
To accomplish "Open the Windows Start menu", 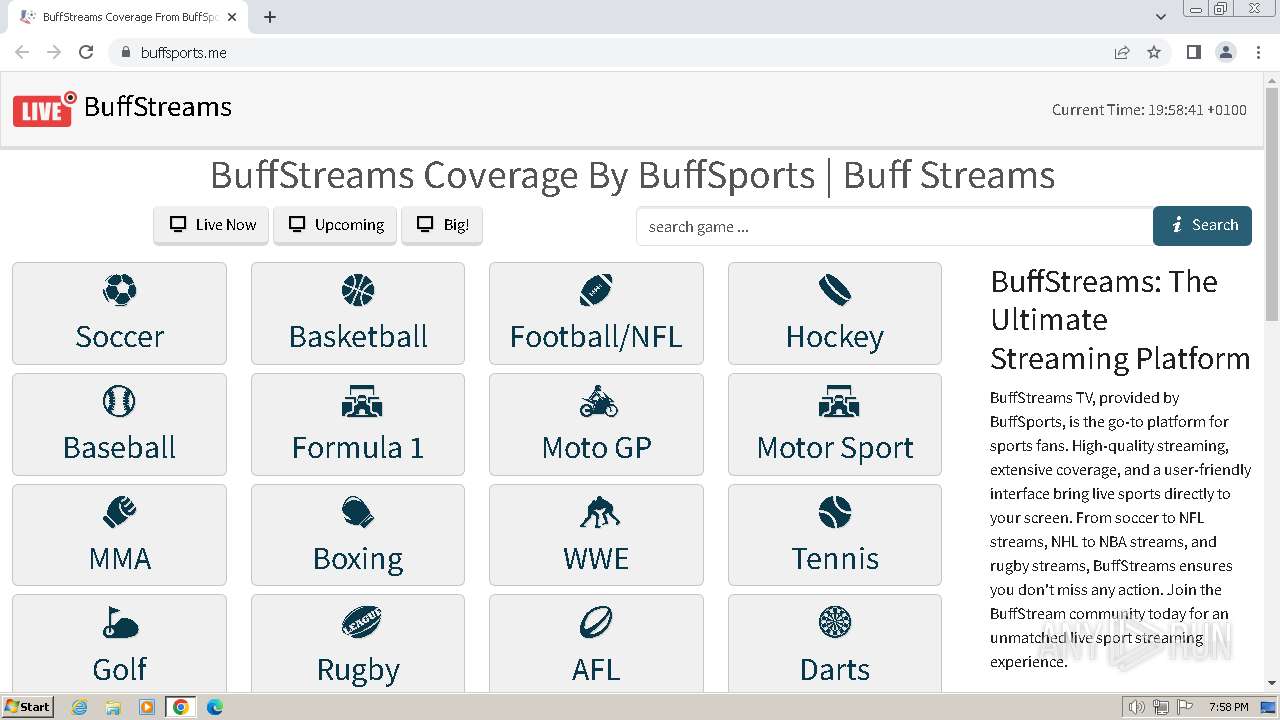I will click(28, 707).
